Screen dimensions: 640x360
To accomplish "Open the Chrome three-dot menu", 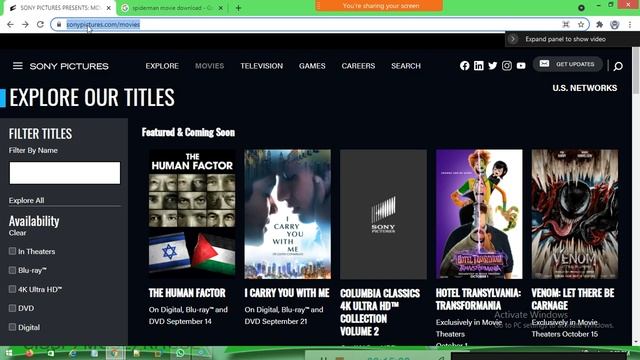I will pos(630,24).
